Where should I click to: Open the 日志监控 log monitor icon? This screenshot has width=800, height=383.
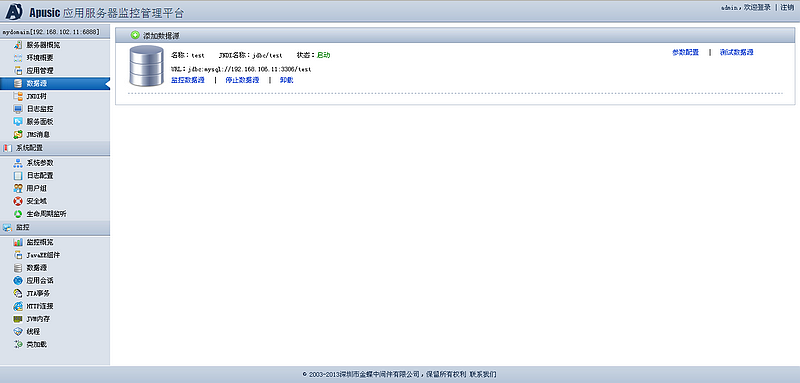coord(18,109)
